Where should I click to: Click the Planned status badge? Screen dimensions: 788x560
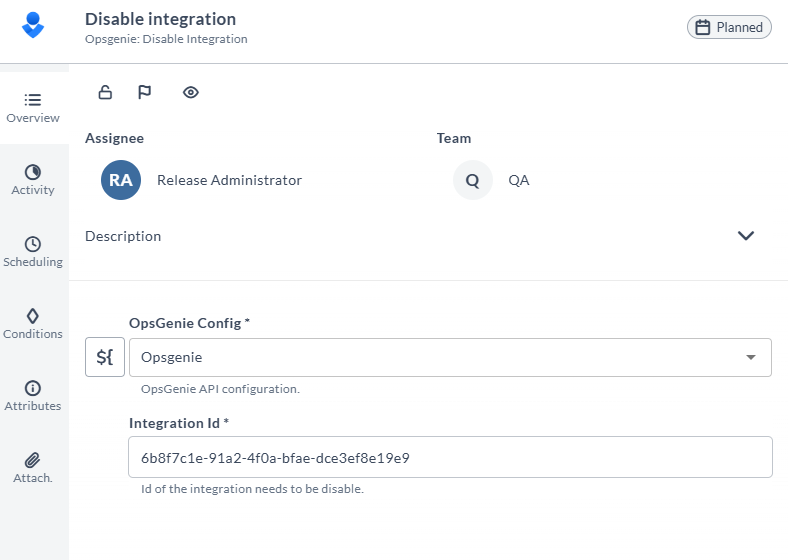coord(729,27)
